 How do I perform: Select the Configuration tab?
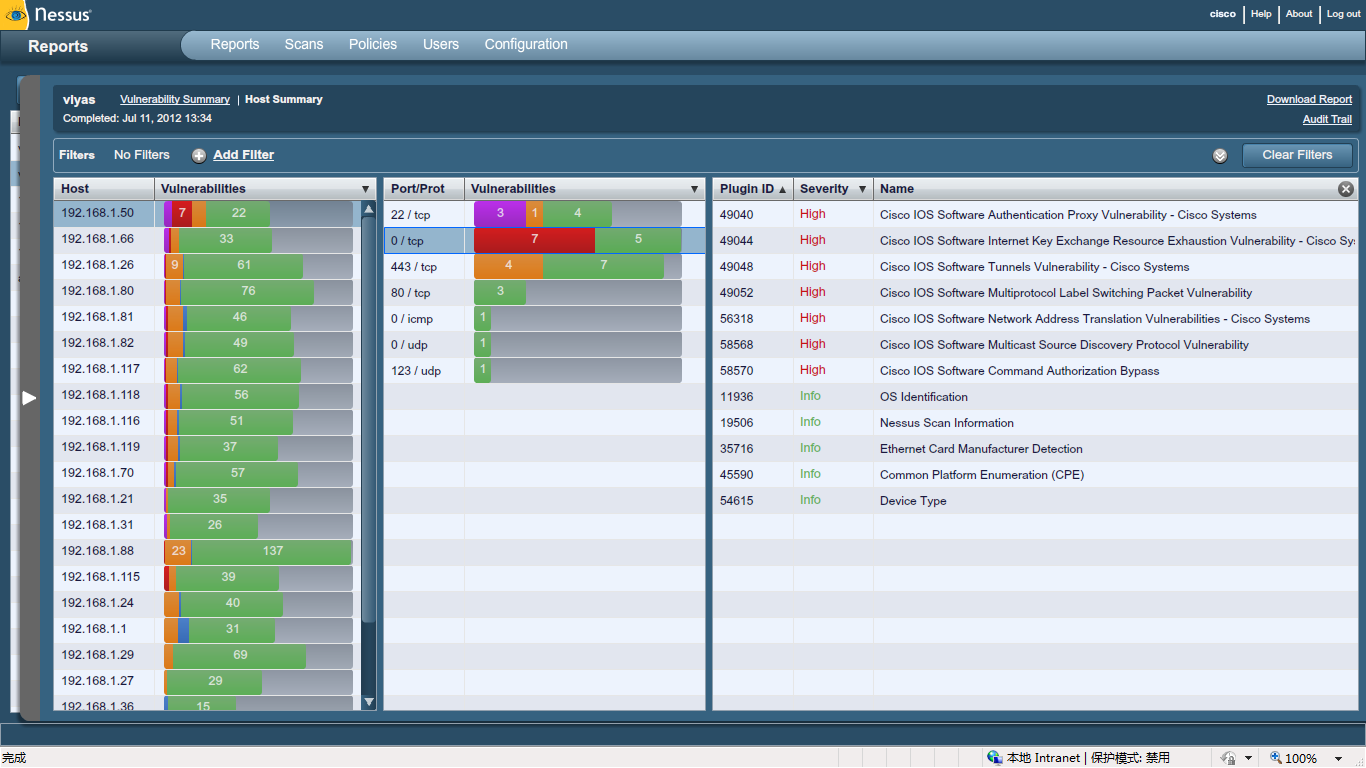click(526, 45)
